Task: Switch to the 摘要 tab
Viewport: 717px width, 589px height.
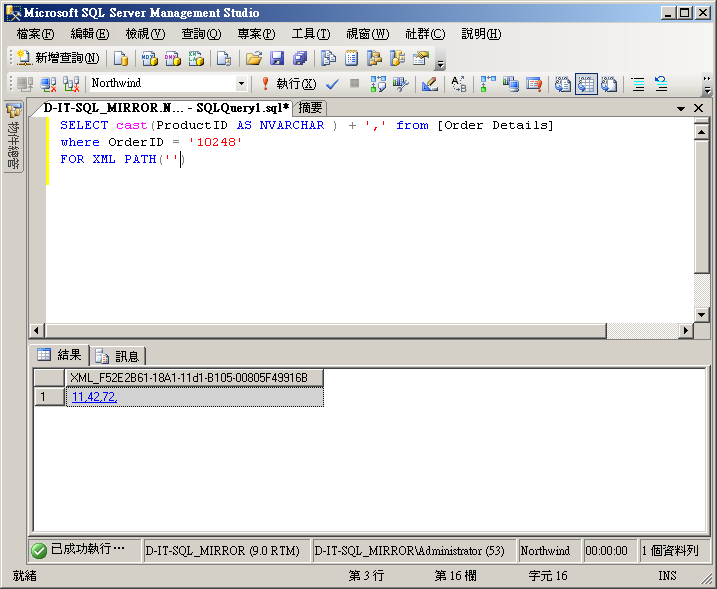Action: (x=310, y=108)
